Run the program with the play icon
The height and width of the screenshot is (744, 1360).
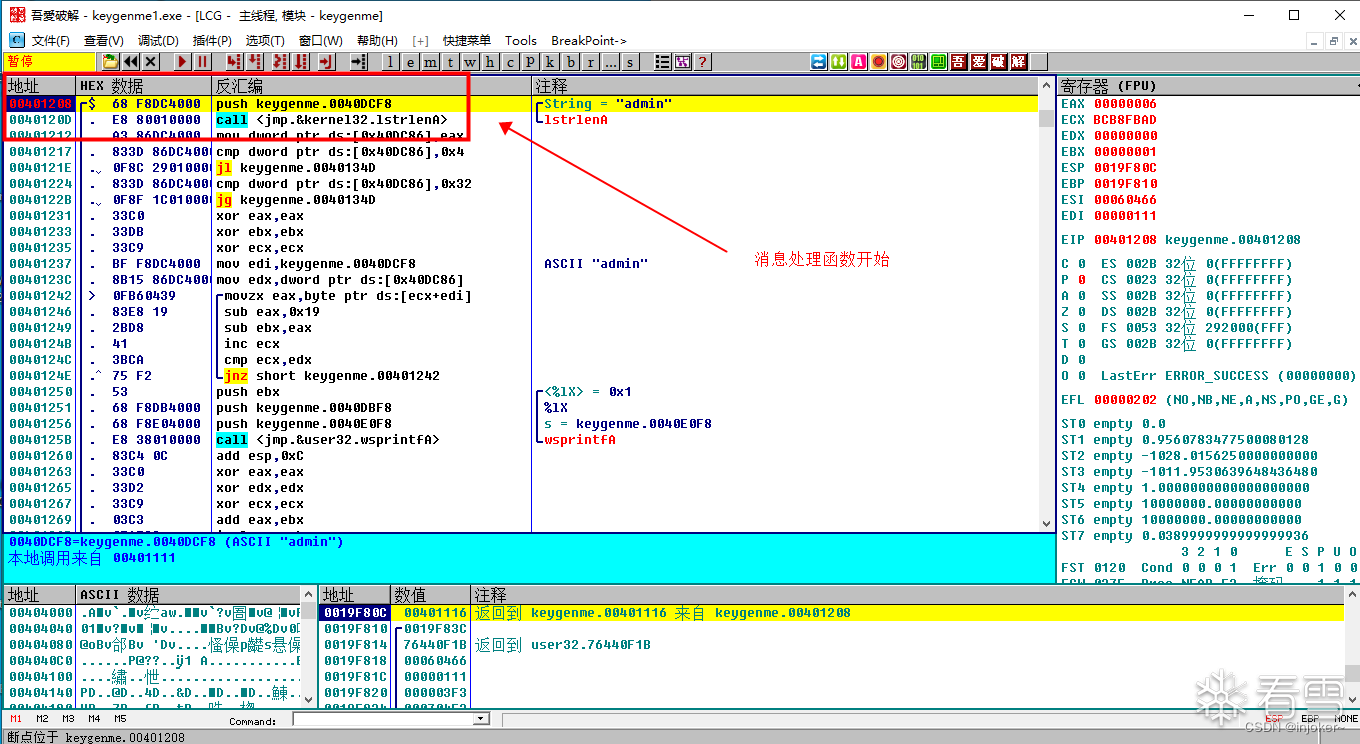[x=182, y=62]
